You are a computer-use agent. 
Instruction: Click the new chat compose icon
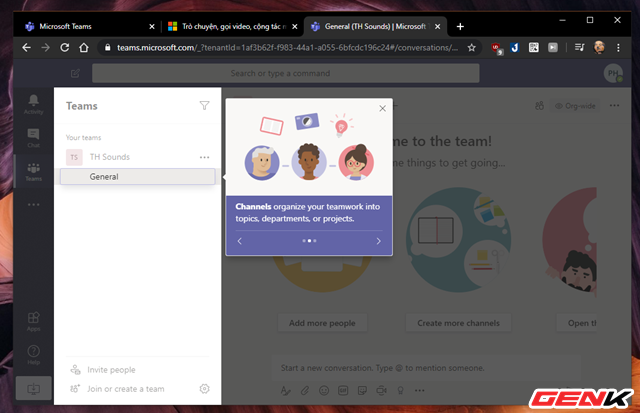click(x=75, y=73)
